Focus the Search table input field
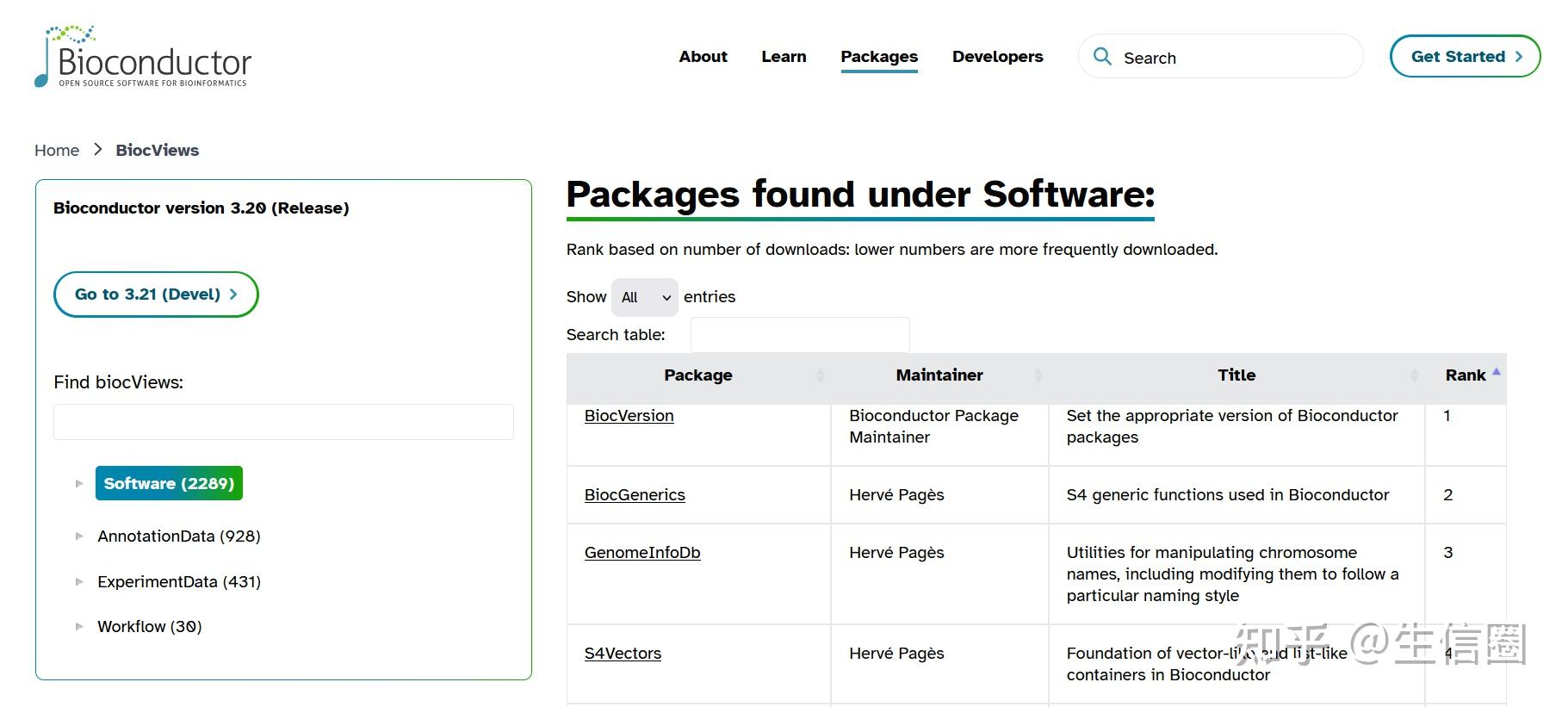1568x707 pixels. (x=799, y=335)
